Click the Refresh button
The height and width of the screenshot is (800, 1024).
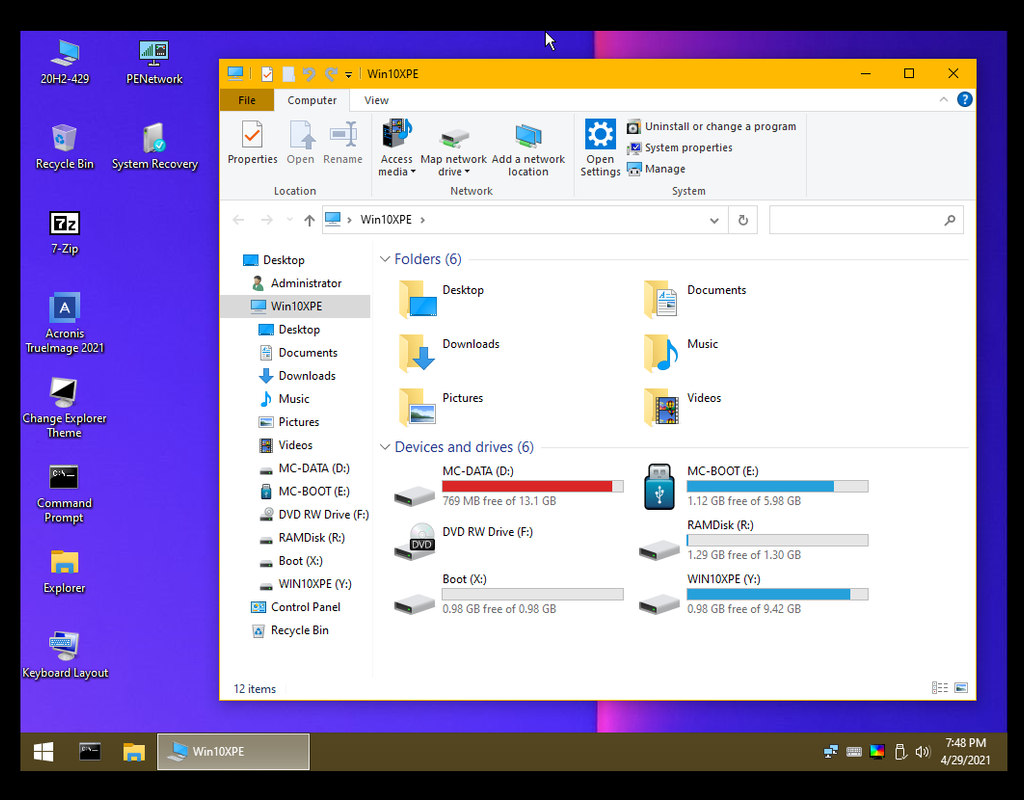(x=743, y=220)
